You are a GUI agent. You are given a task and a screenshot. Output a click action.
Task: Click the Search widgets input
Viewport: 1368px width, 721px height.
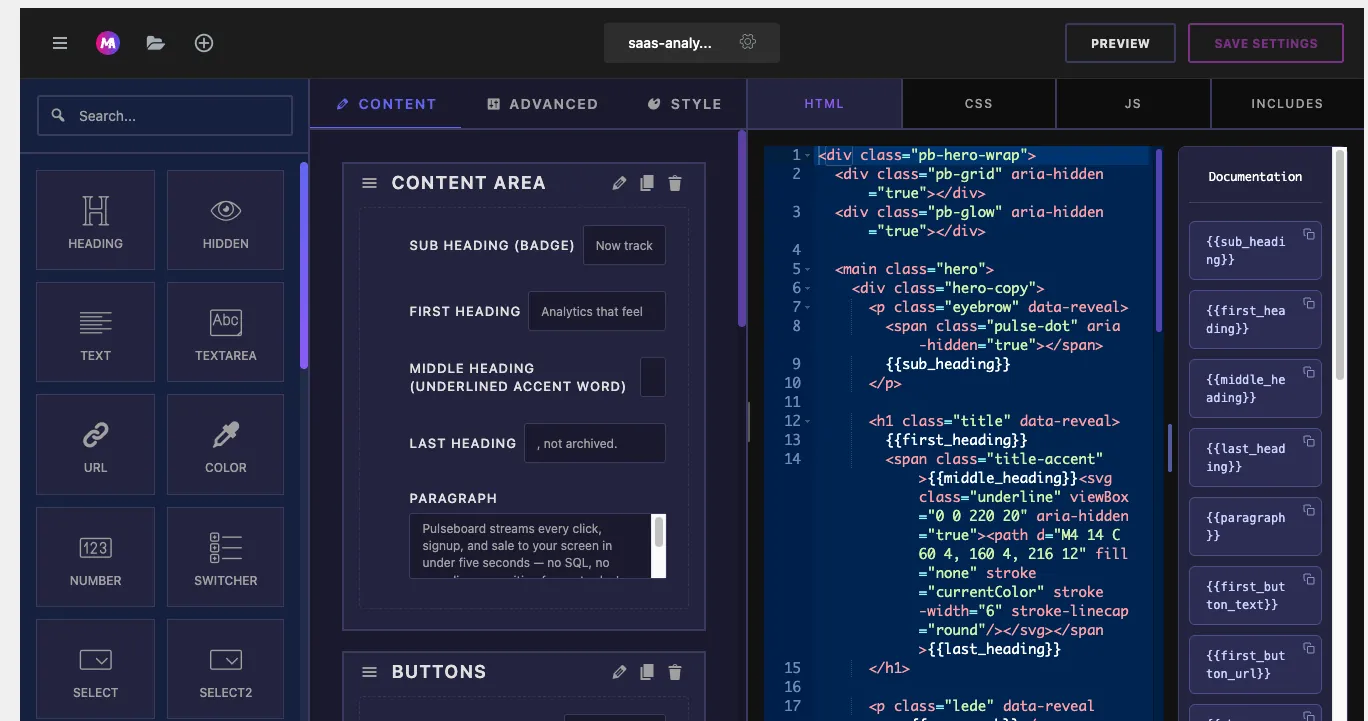point(165,116)
